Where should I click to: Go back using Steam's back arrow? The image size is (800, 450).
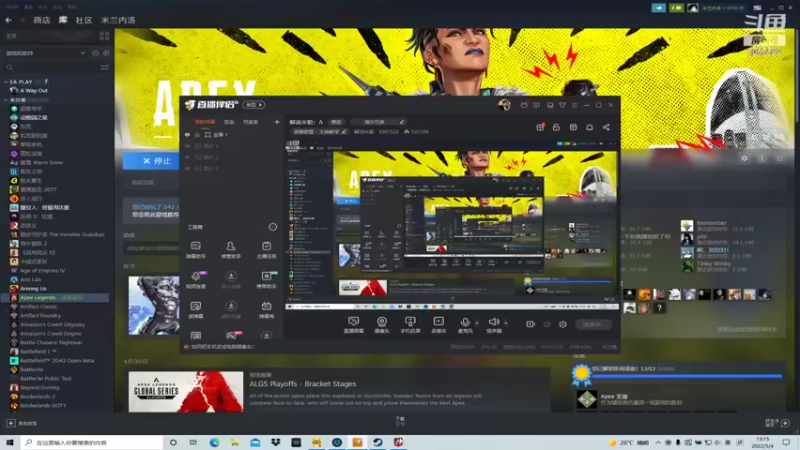click(x=9, y=20)
